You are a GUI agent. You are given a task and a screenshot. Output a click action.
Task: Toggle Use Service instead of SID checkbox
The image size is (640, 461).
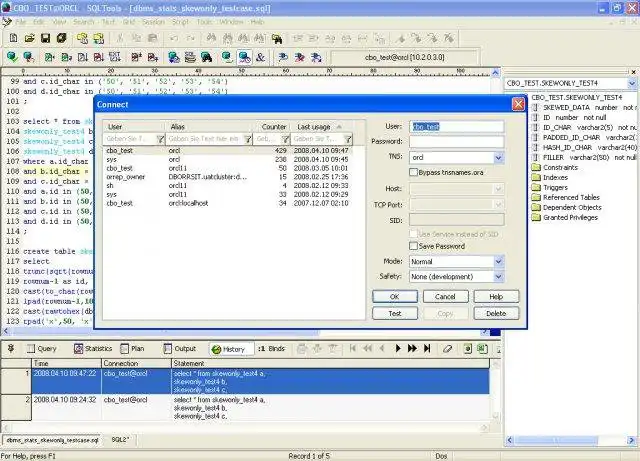[413, 234]
